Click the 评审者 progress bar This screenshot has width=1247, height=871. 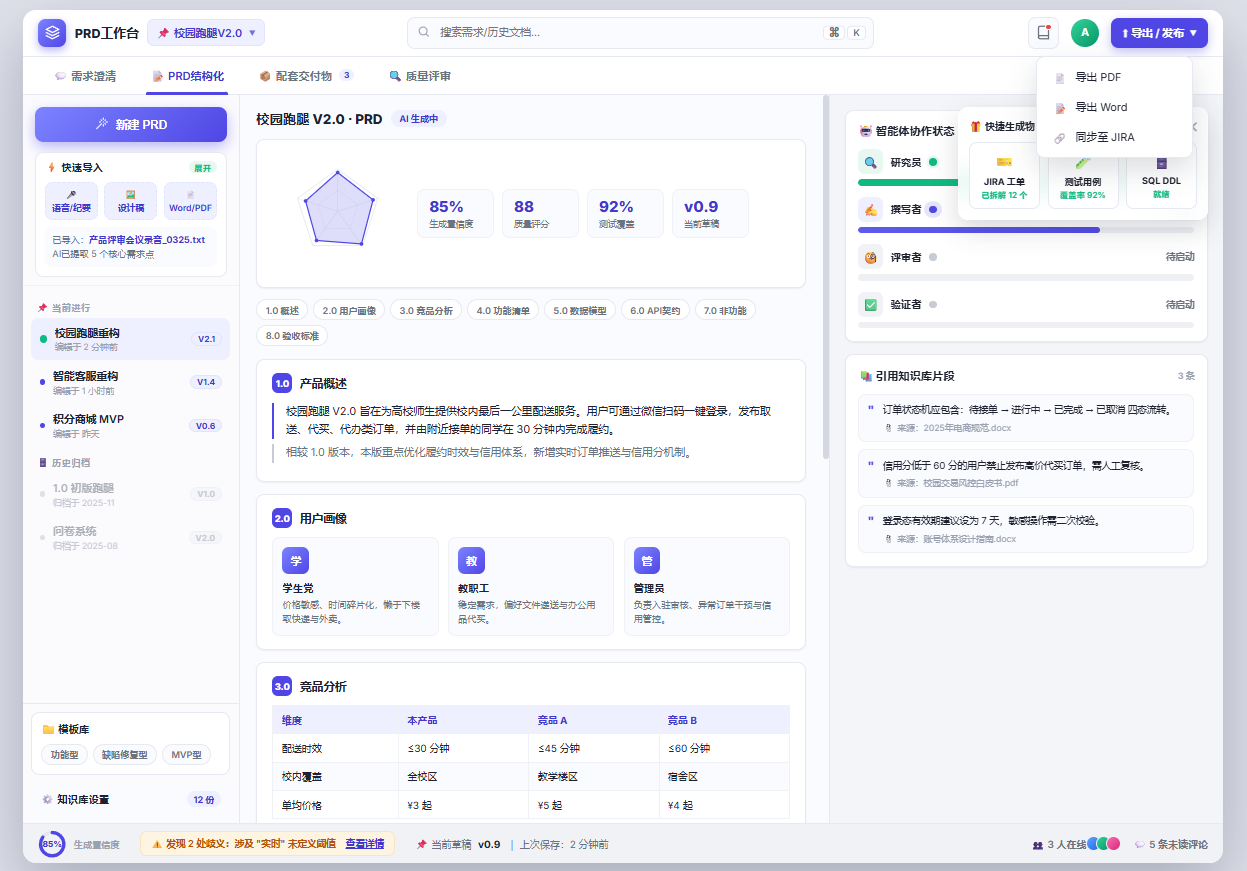pyautogui.click(x=1026, y=277)
